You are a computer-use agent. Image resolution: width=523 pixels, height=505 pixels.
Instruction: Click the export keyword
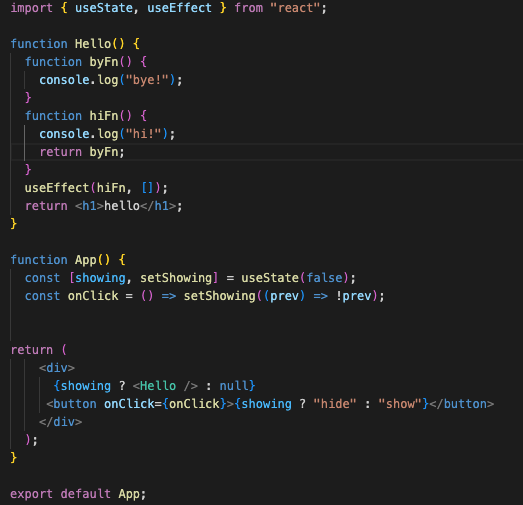click(31, 494)
